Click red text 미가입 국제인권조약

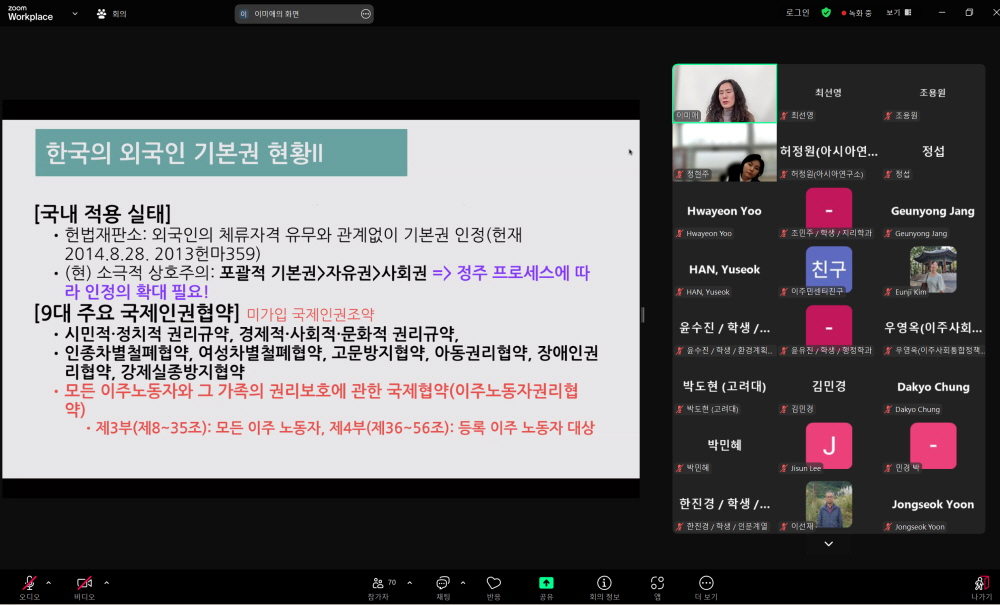pos(311,314)
